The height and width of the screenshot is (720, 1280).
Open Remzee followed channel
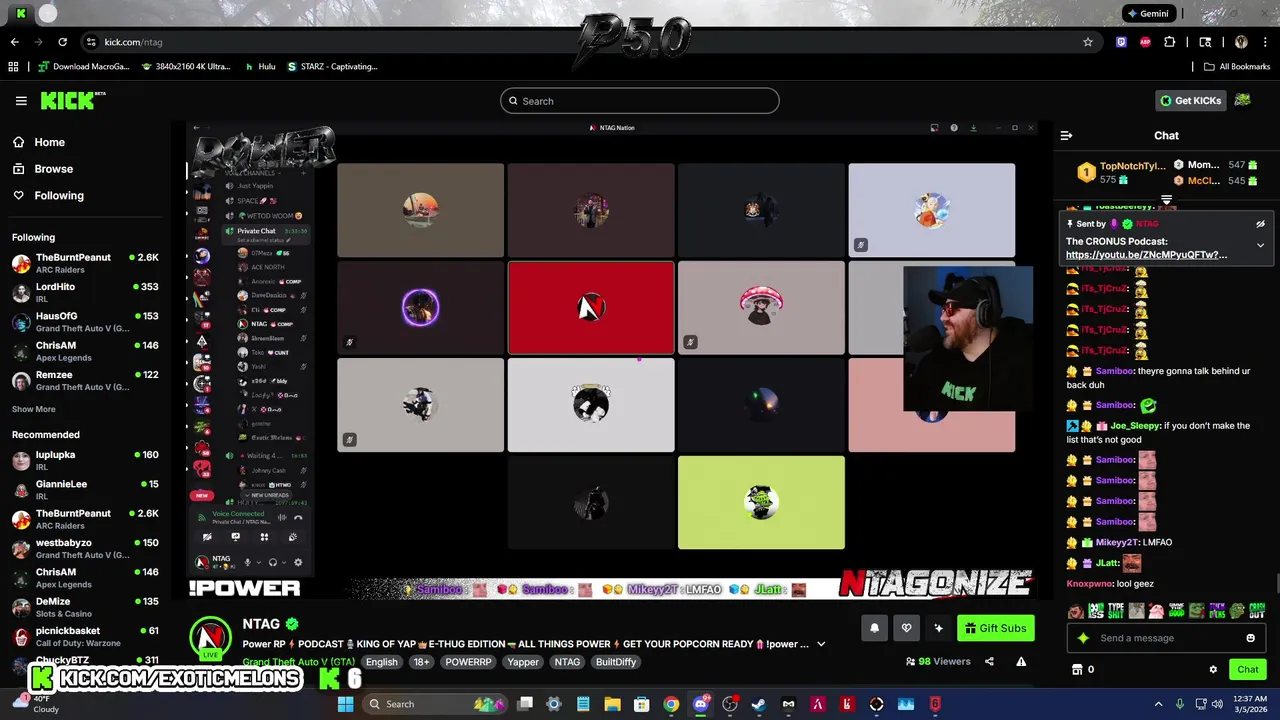(85, 381)
